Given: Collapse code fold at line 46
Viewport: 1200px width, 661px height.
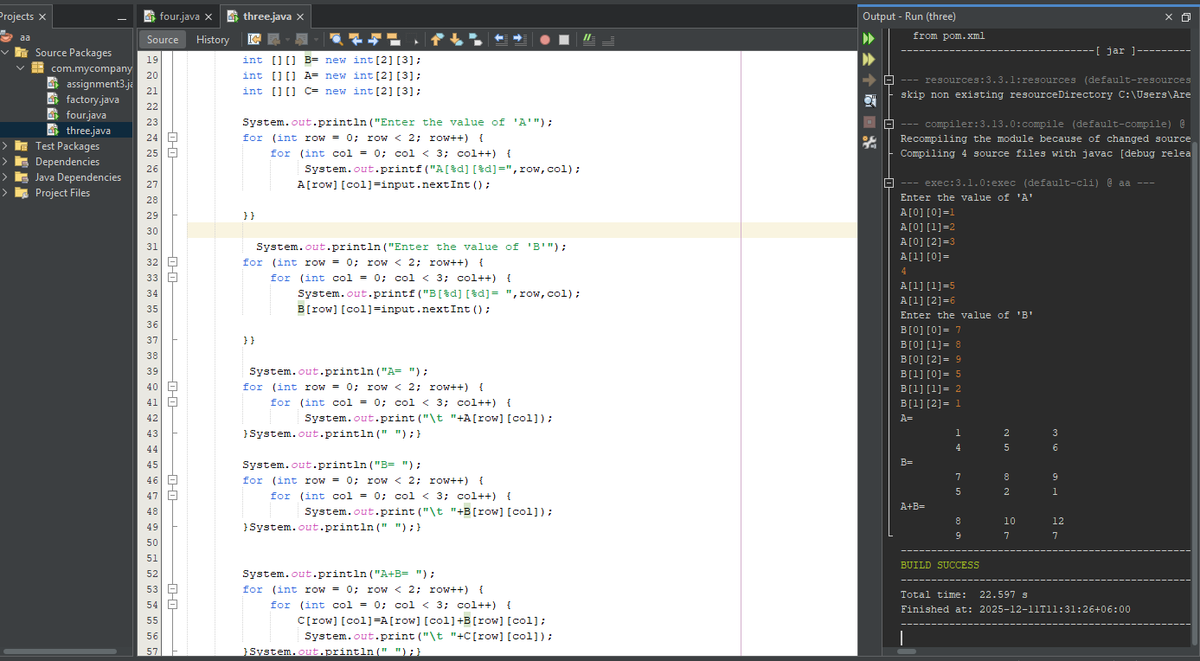Looking at the screenshot, I should coord(171,481).
